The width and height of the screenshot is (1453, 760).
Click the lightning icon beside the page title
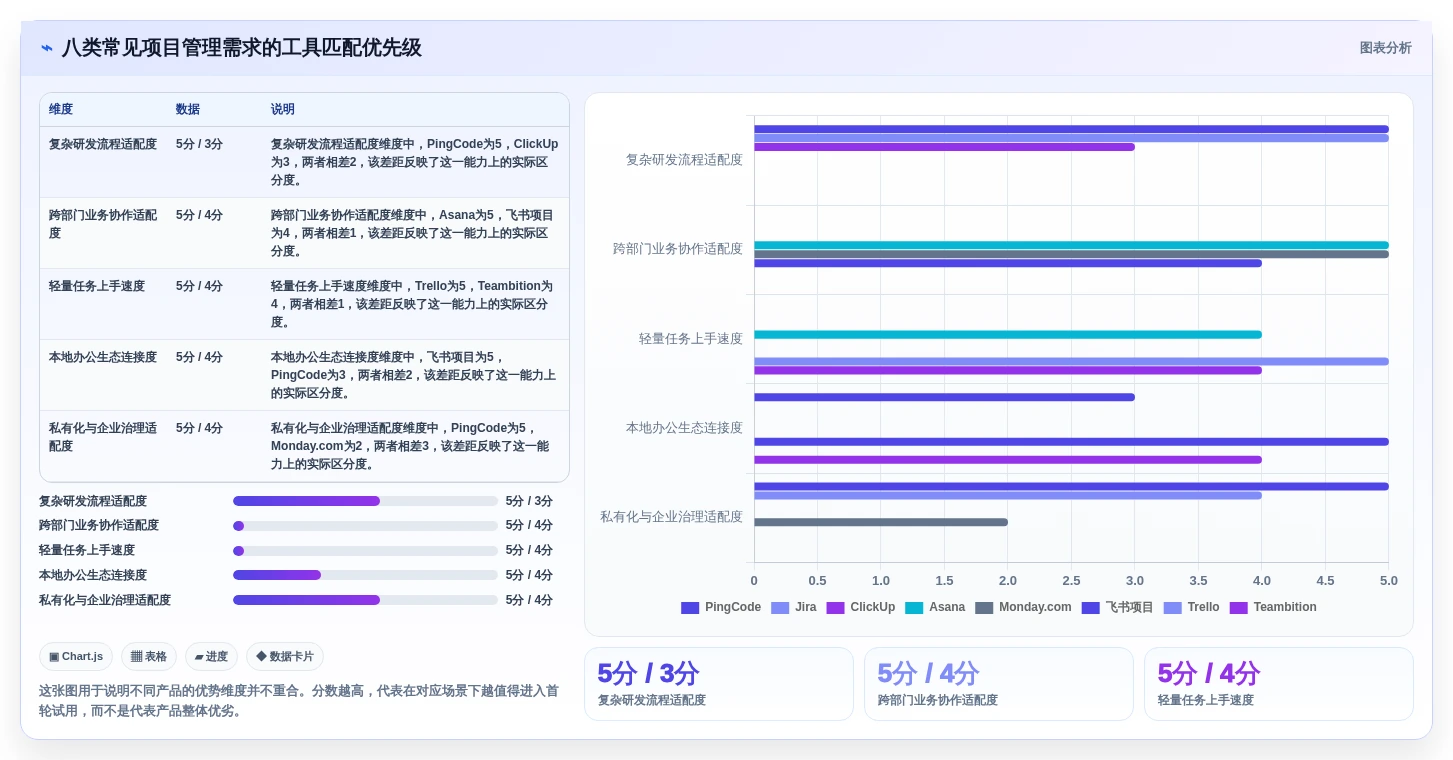47,48
